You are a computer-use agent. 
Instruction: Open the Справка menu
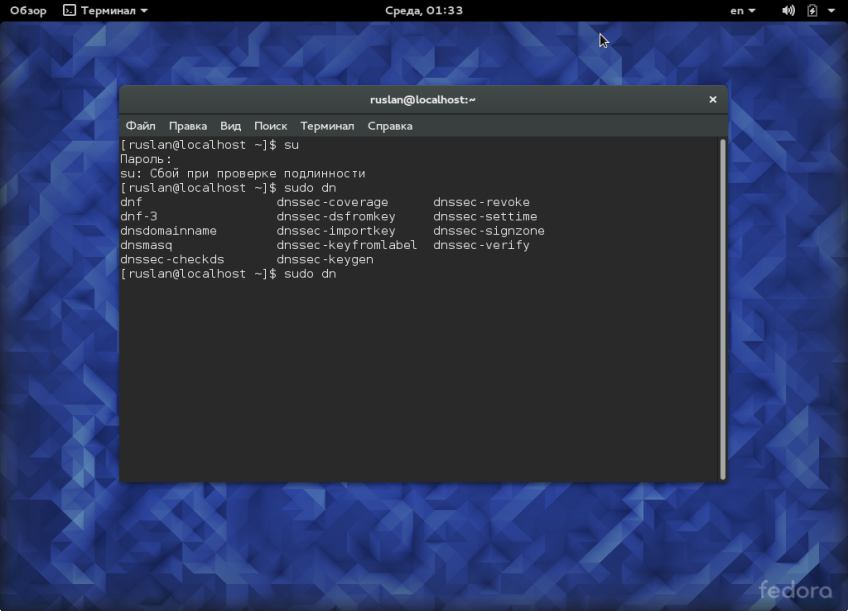click(x=390, y=126)
